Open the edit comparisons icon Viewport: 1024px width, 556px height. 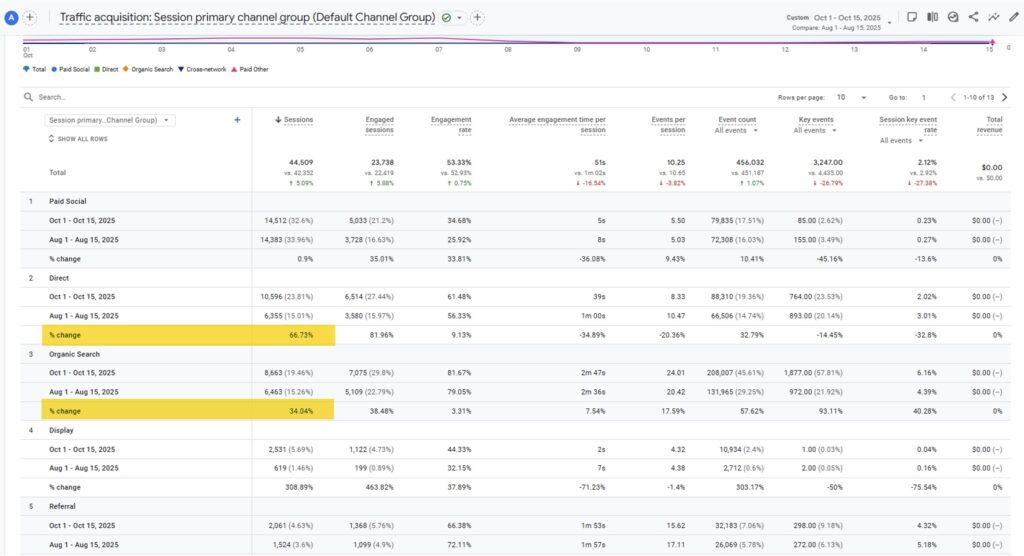click(932, 17)
